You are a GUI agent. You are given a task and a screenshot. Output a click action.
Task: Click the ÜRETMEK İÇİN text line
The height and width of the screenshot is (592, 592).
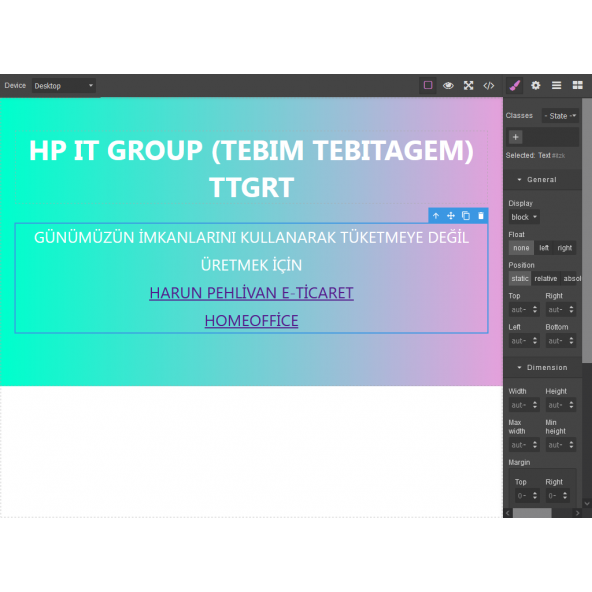[x=251, y=265]
